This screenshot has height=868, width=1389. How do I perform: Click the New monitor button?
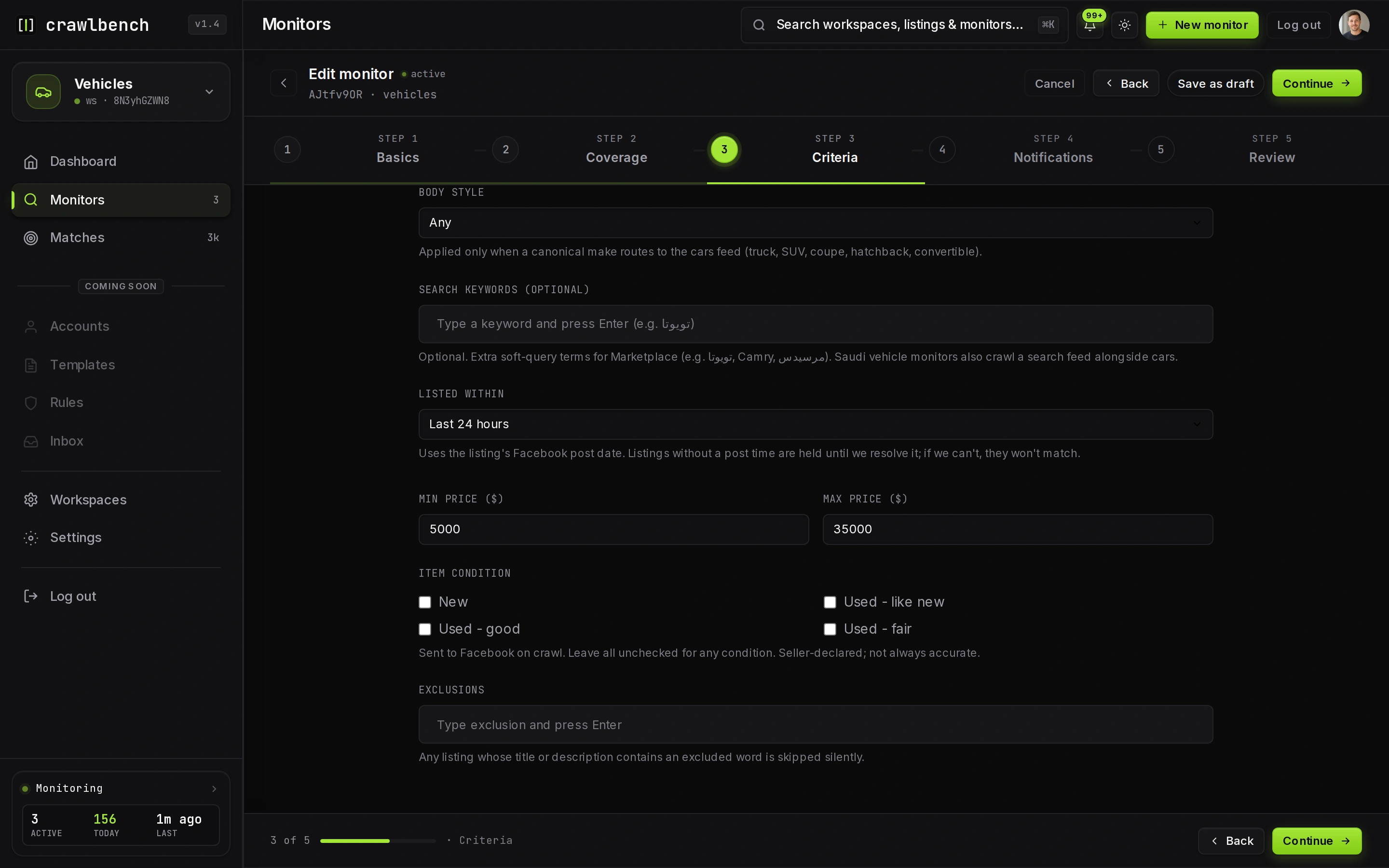[1202, 25]
